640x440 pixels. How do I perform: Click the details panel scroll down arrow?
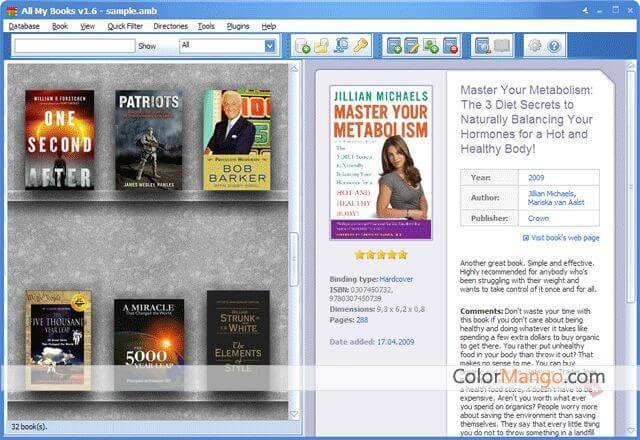coord(631,431)
